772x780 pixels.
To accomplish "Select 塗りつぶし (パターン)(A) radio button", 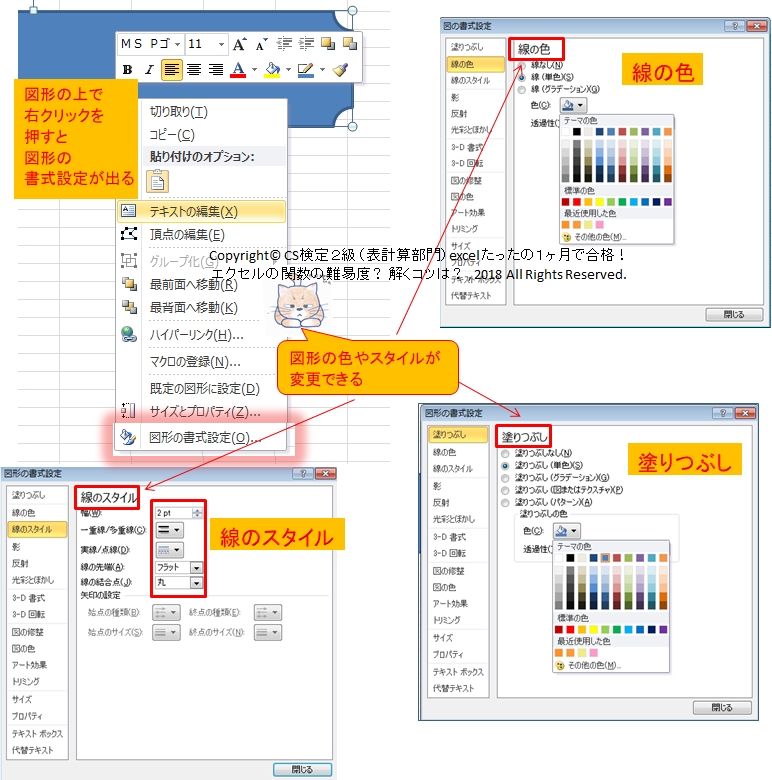I will (x=505, y=502).
